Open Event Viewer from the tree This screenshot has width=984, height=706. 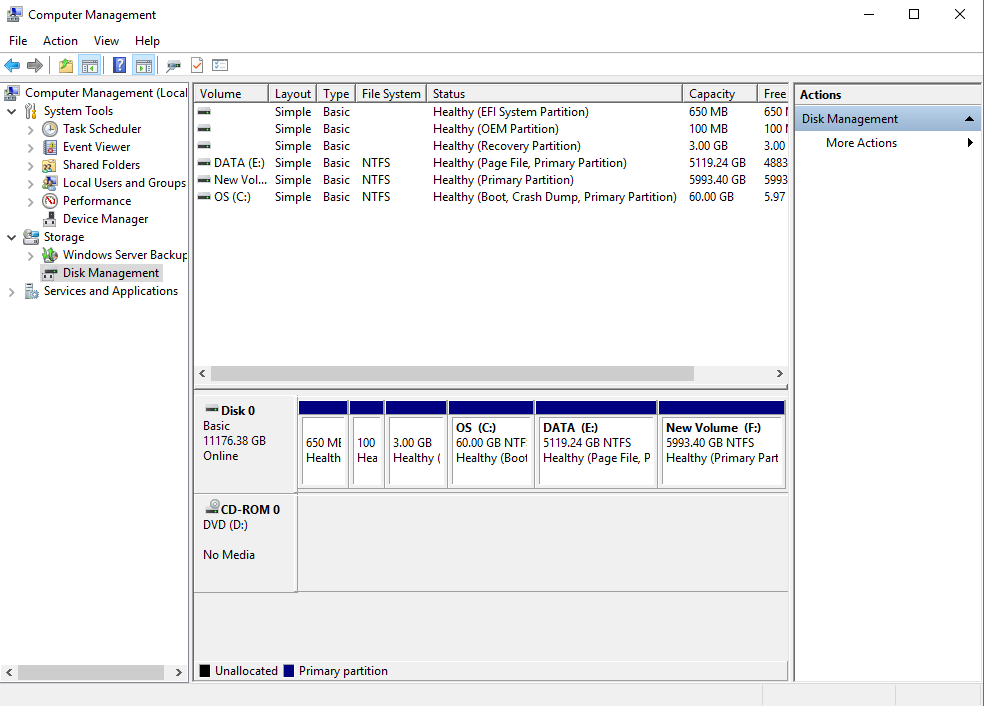coord(97,147)
